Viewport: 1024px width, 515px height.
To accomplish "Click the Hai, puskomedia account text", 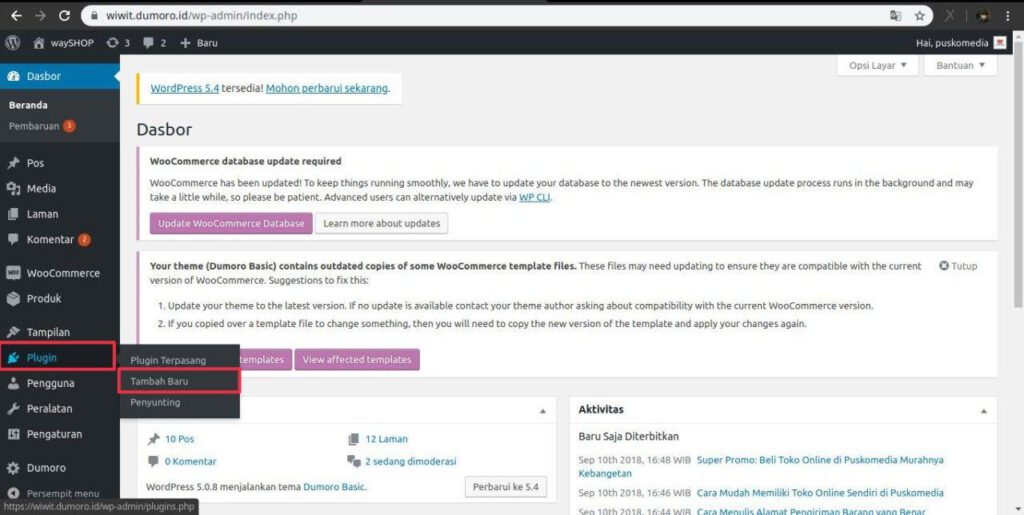I will pos(953,43).
